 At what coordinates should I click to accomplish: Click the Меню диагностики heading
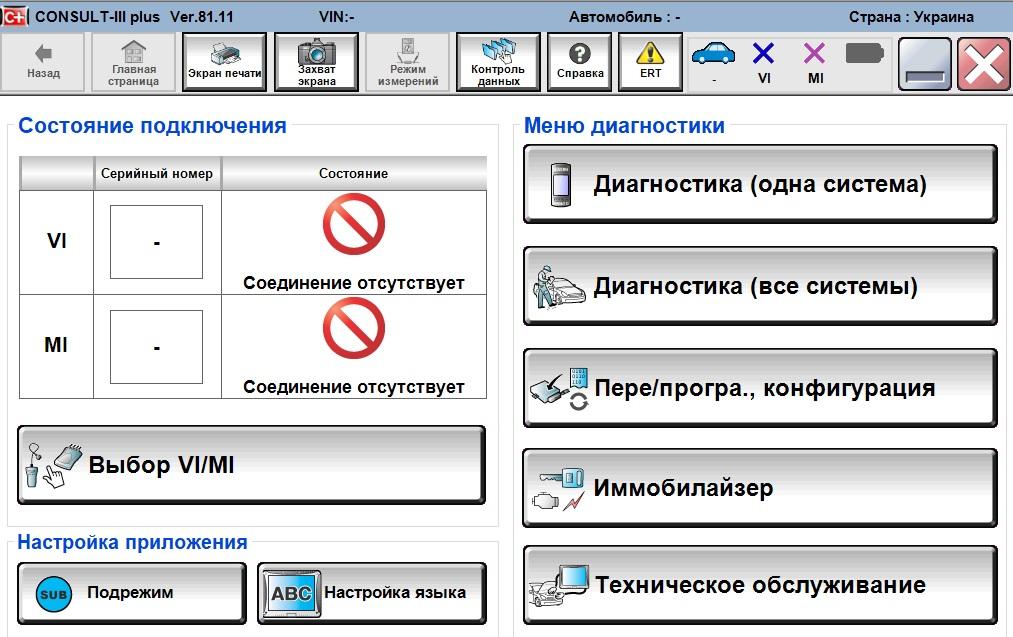coord(624,125)
